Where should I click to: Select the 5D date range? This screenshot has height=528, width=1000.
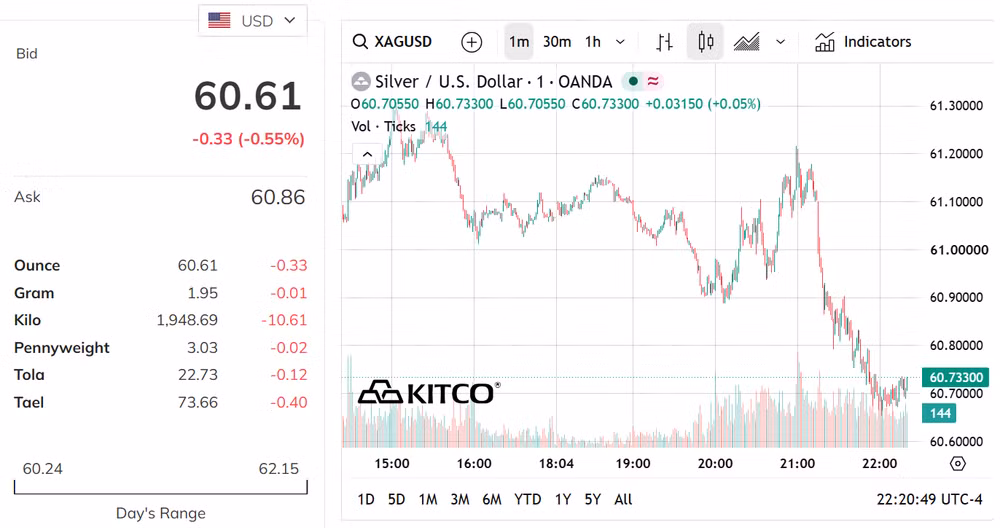pyautogui.click(x=397, y=499)
